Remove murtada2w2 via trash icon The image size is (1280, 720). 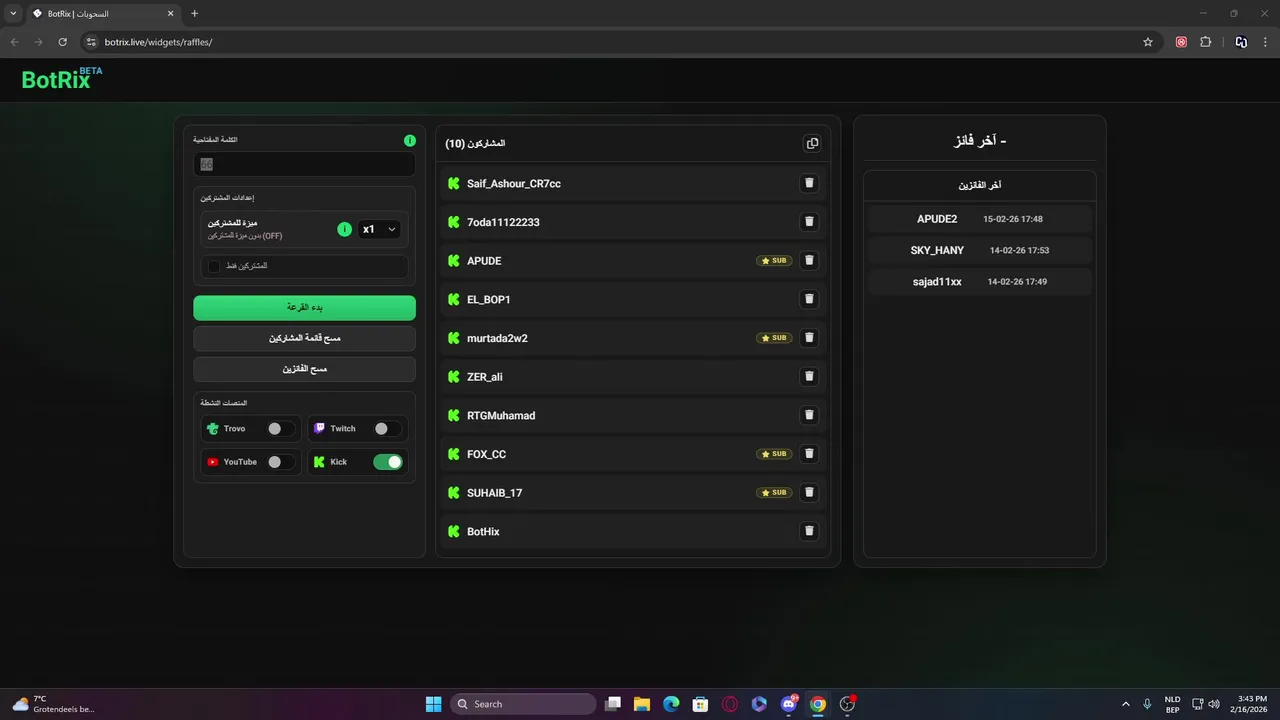809,338
